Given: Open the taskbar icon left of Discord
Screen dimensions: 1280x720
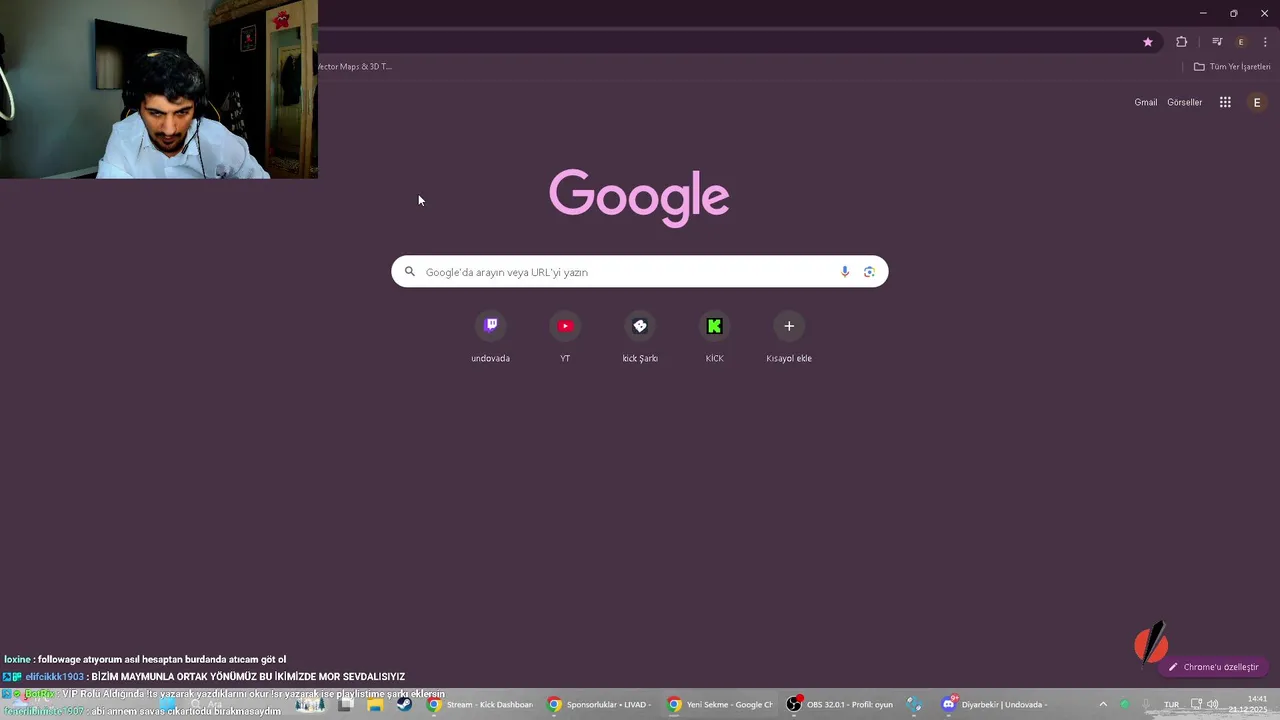Looking at the screenshot, I should tap(915, 705).
